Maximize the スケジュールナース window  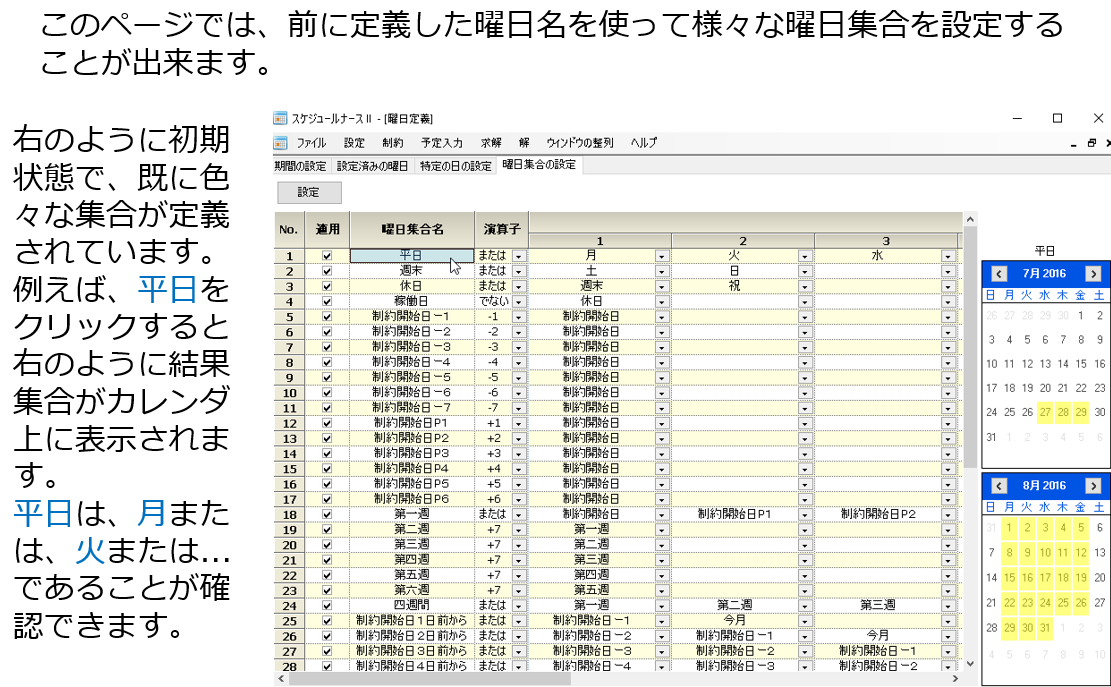tap(1057, 118)
